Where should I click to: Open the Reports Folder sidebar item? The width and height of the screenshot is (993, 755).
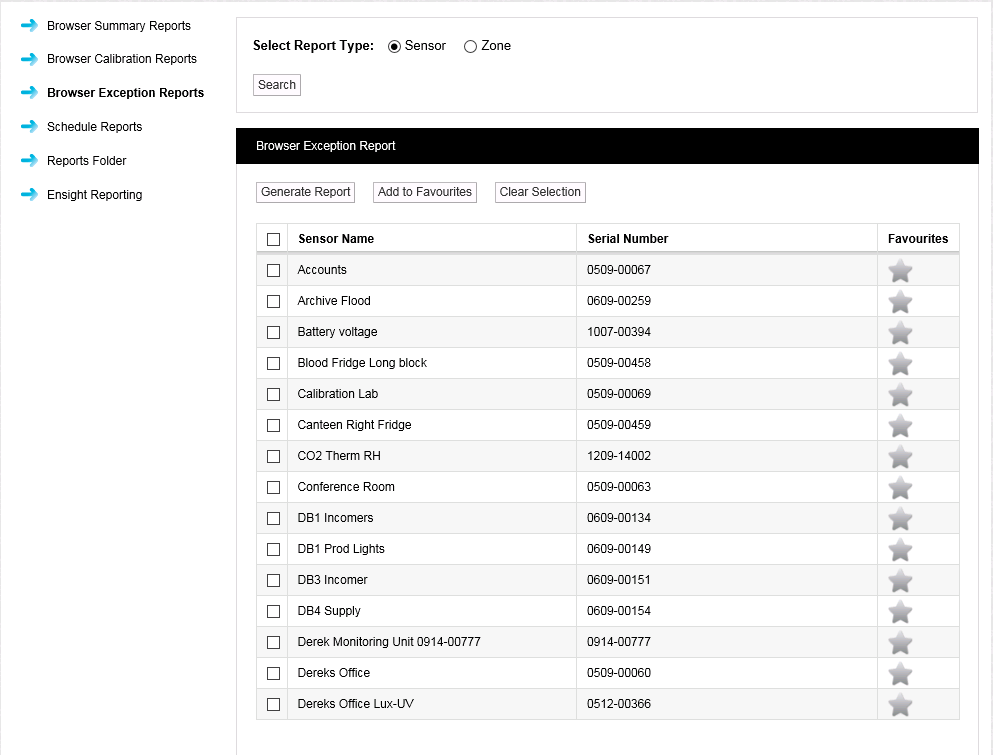[86, 161]
